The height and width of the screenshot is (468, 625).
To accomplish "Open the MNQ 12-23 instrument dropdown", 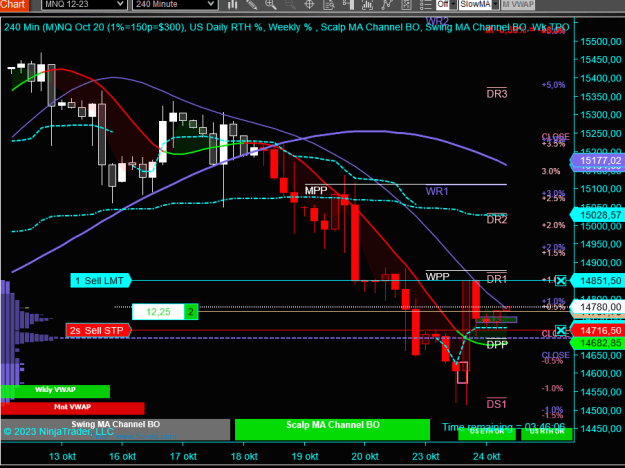I will [x=84, y=4].
